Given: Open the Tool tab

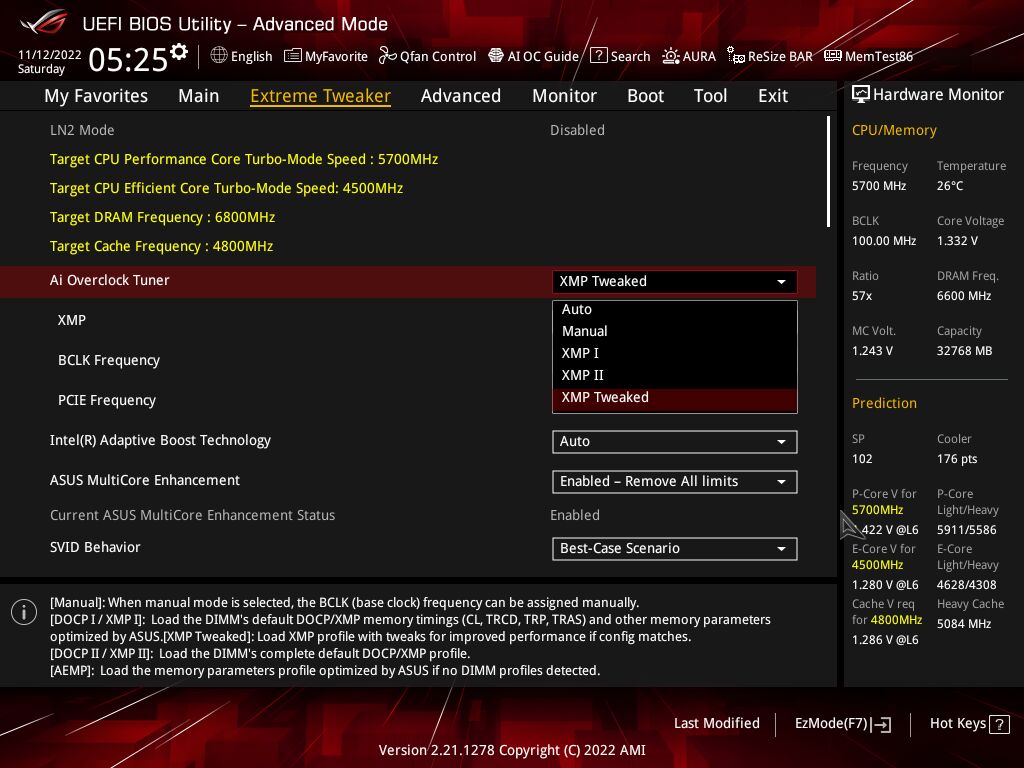Looking at the screenshot, I should [x=711, y=96].
